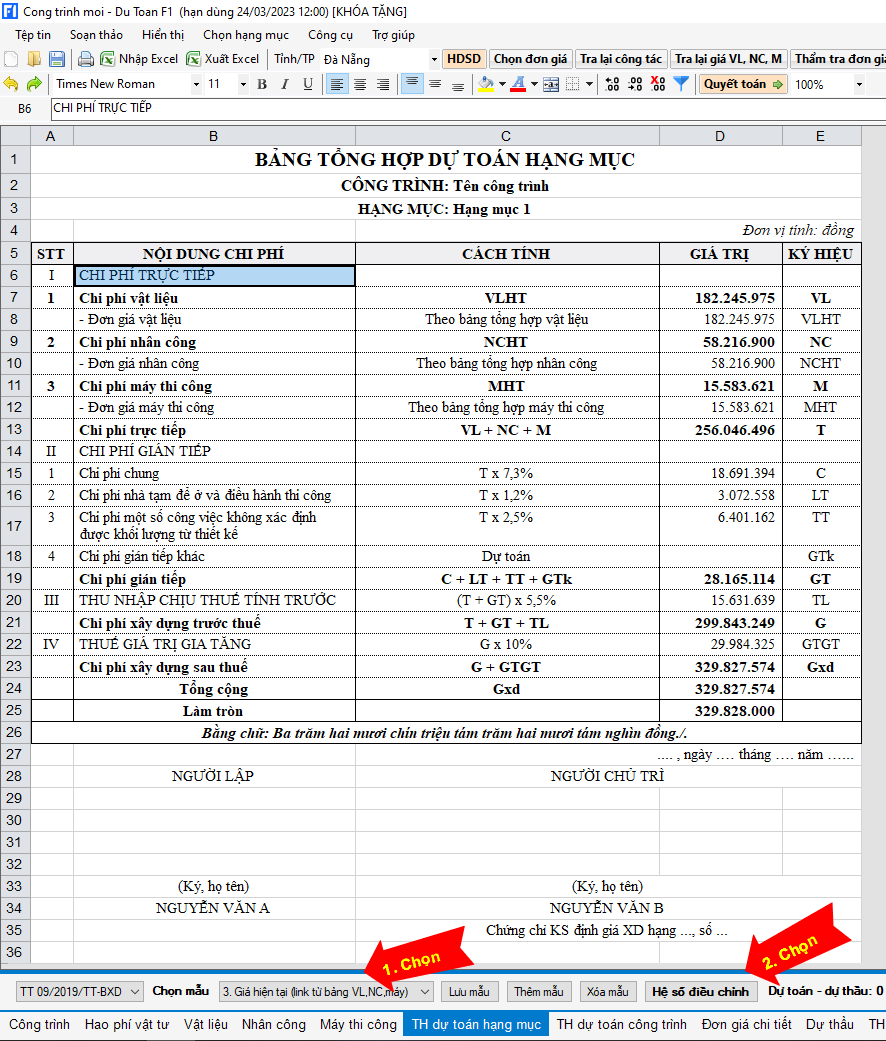Toggle bold formatting
The width and height of the screenshot is (886, 1041).
(x=261, y=84)
